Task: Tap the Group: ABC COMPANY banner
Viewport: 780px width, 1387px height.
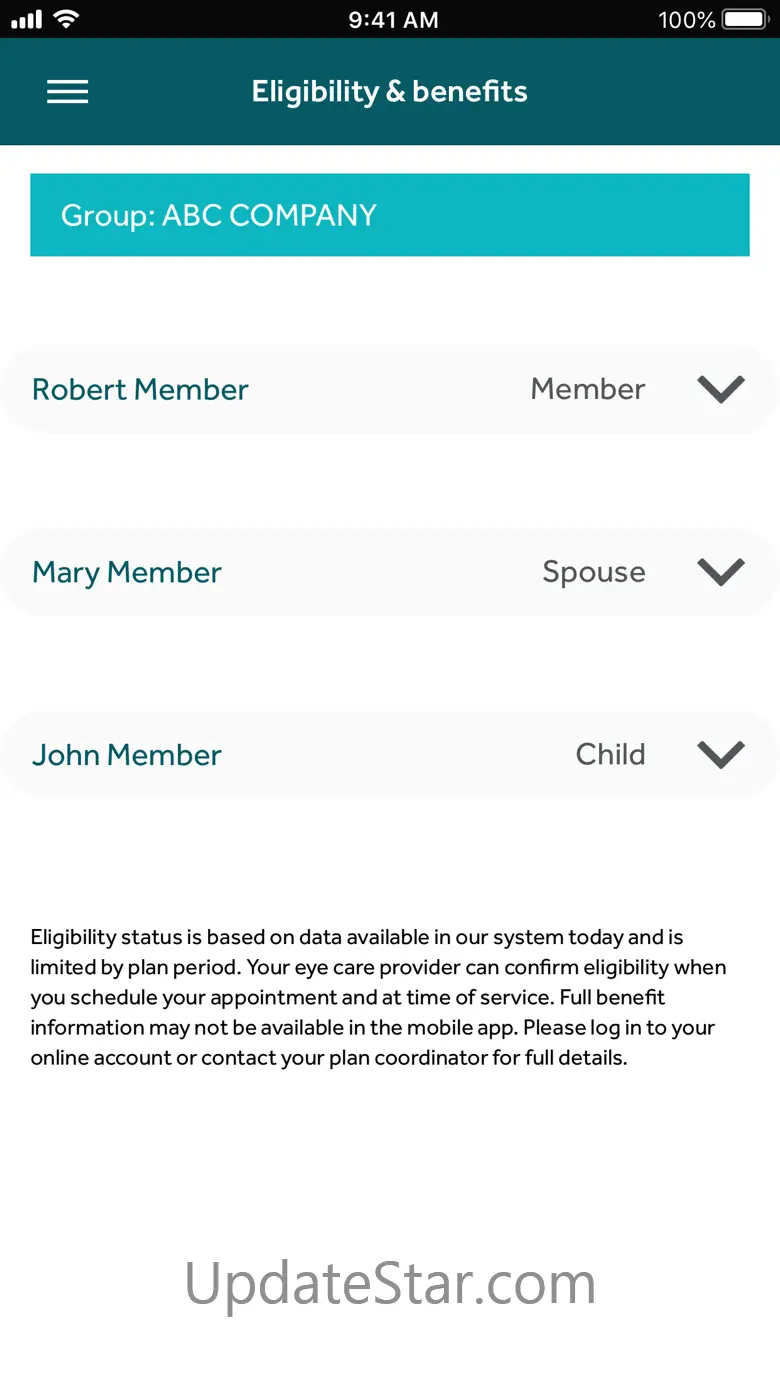Action: tap(389, 215)
